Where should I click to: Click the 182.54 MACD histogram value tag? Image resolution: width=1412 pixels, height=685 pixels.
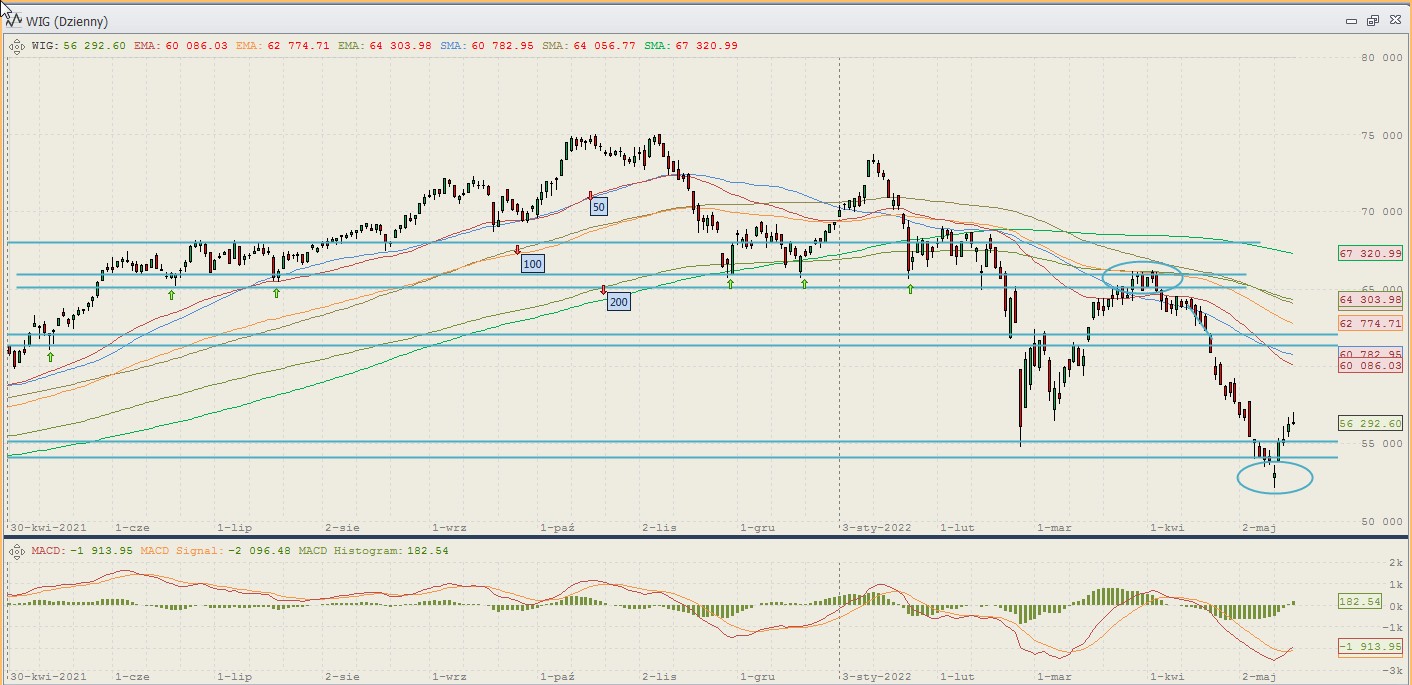tap(1360, 602)
